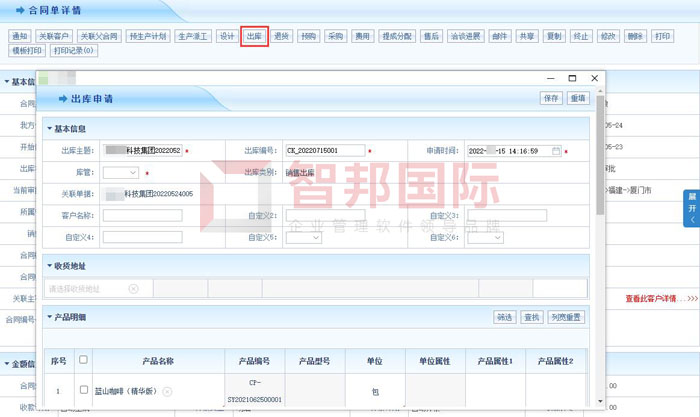The height and width of the screenshot is (417, 700).
Task: Click the 关联父合同 button
Action: tap(99, 36)
